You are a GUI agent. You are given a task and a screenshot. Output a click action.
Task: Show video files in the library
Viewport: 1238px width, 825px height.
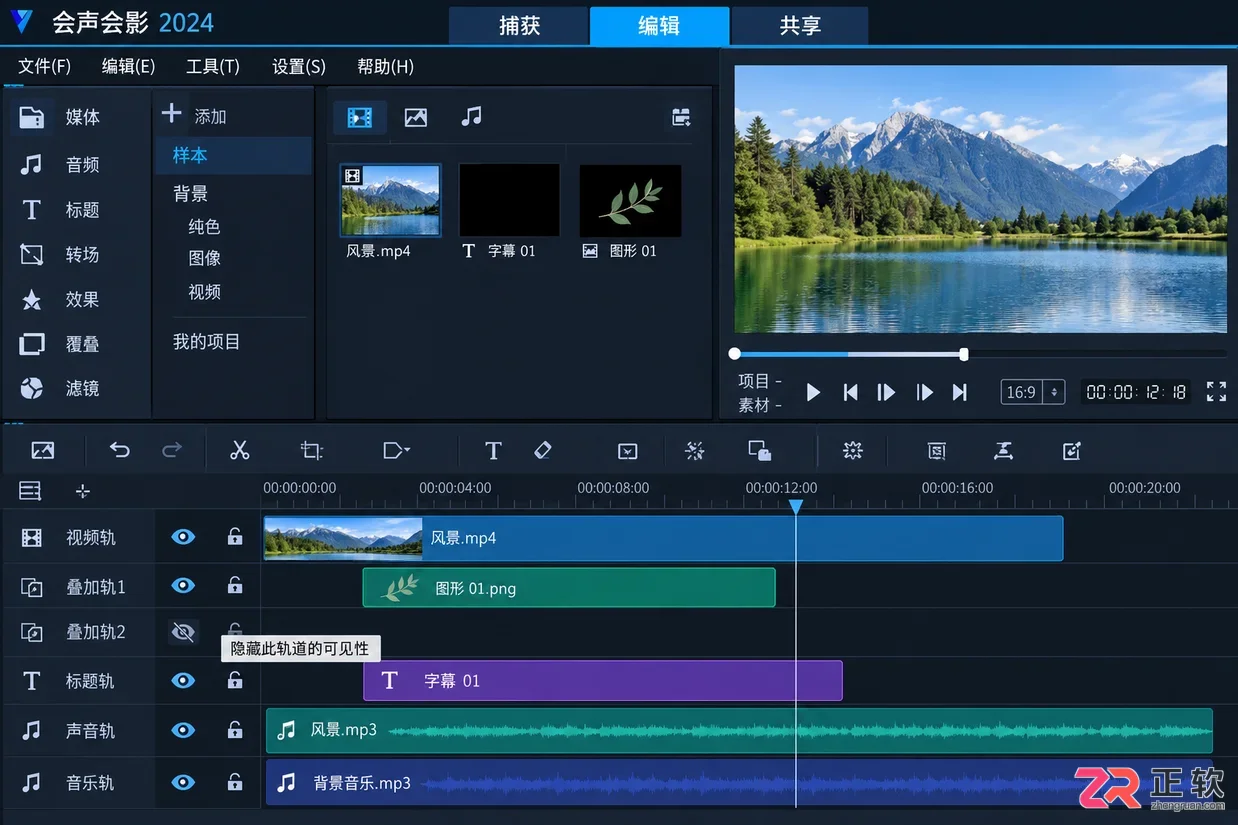[x=359, y=118]
